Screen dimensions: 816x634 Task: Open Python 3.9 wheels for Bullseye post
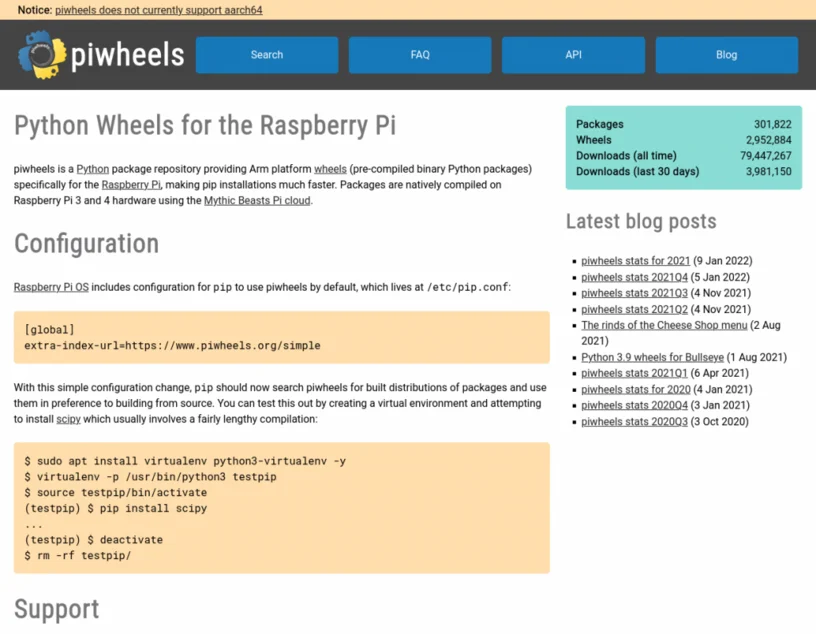(x=653, y=357)
